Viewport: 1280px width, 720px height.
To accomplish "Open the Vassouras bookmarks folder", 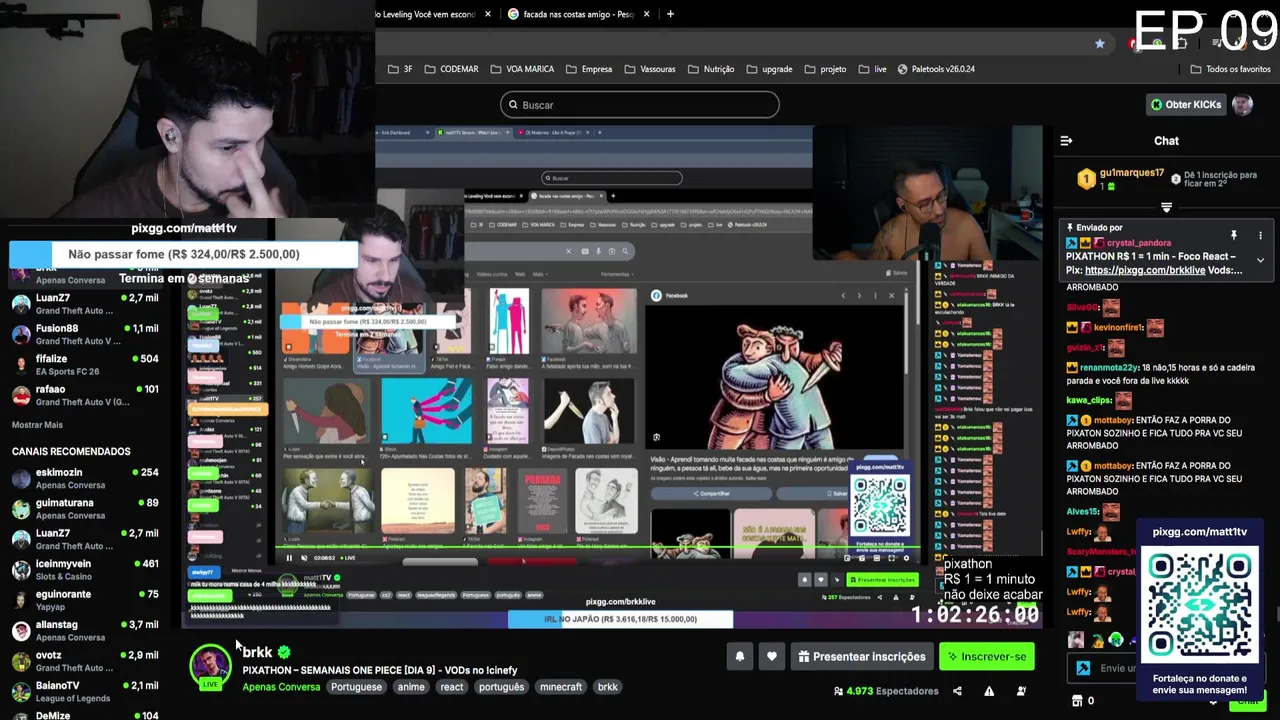I will click(x=650, y=69).
